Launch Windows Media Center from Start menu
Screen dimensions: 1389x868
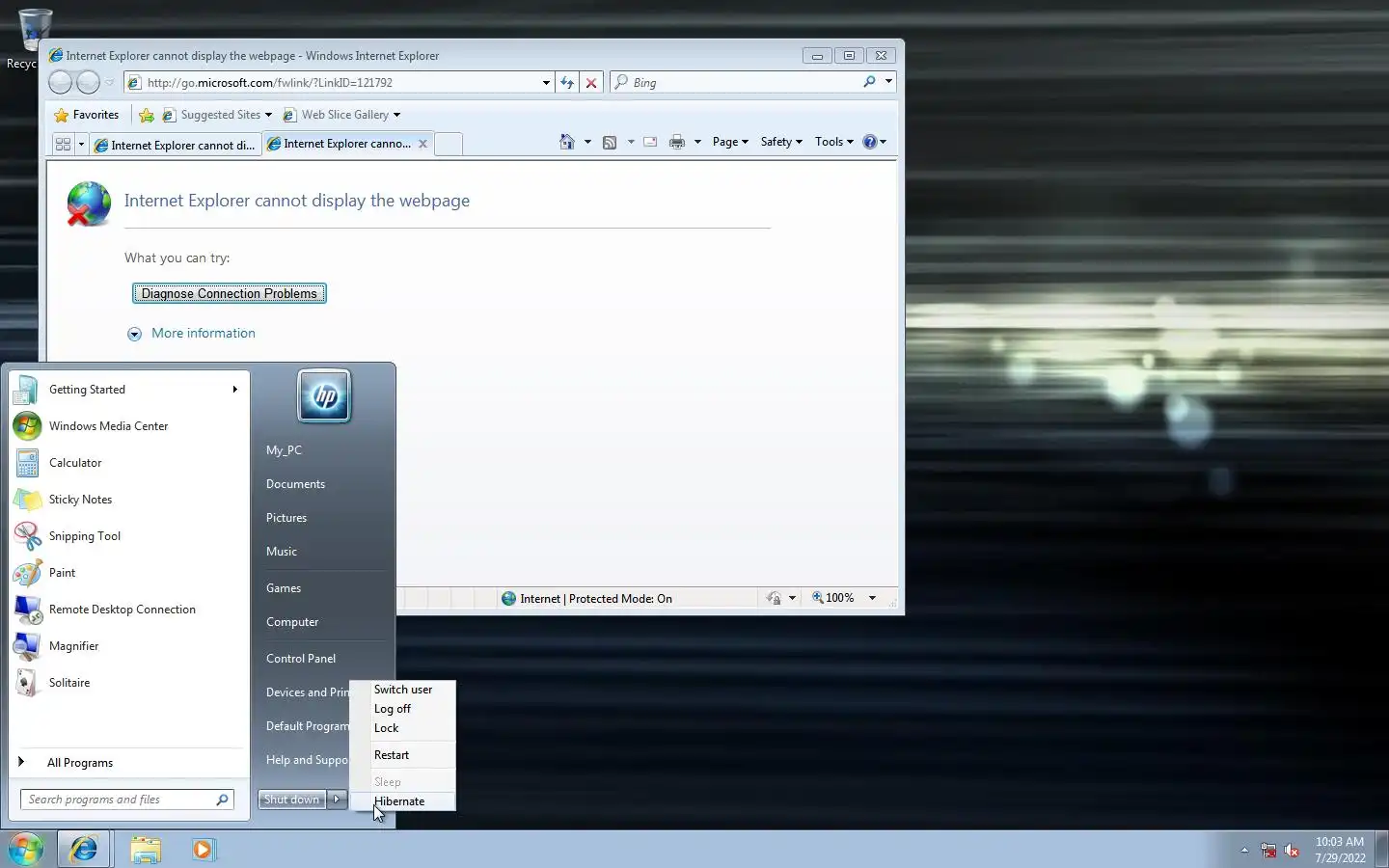point(129,426)
